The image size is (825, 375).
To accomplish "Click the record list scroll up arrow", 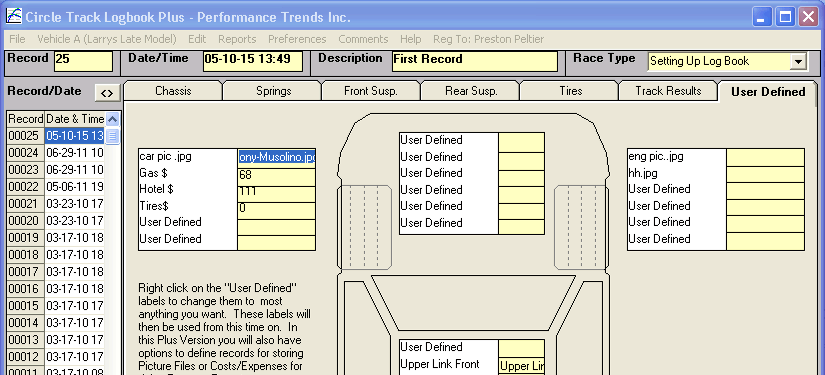I will [x=113, y=119].
